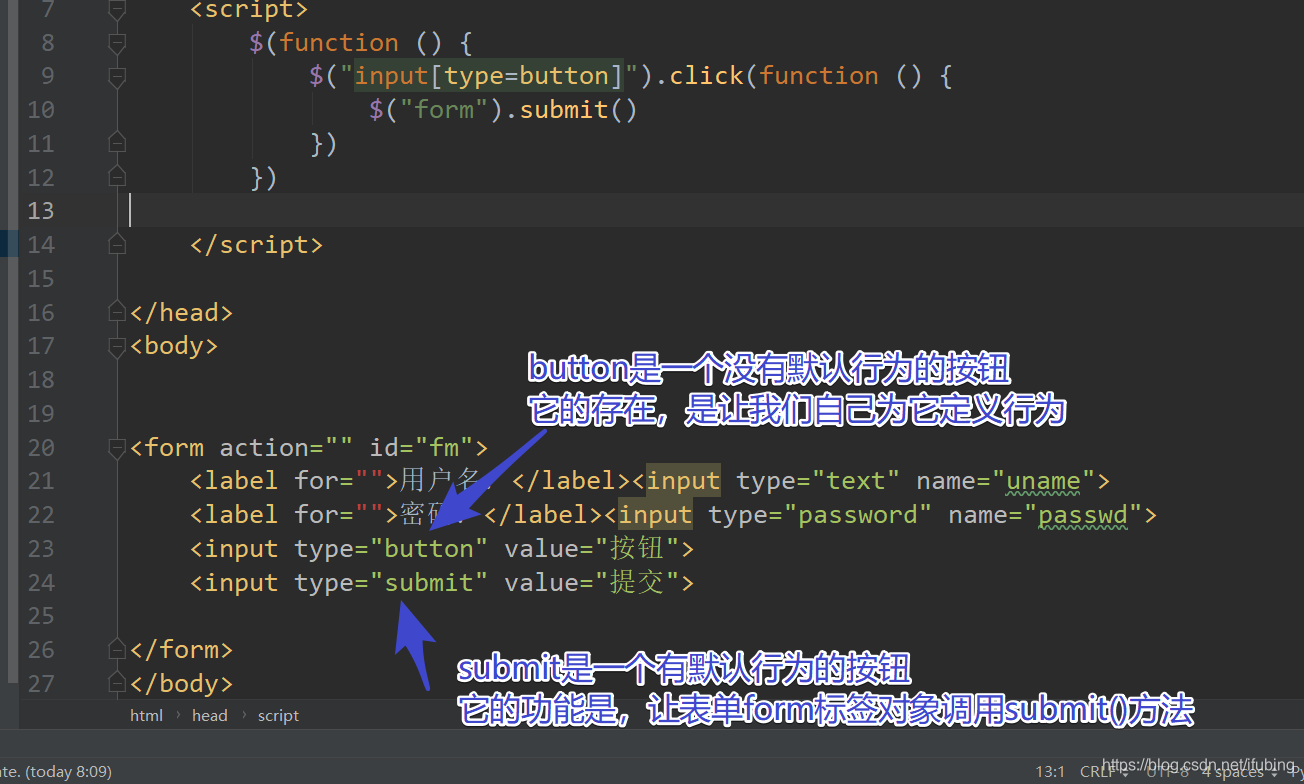Select the html breadcrumb
Viewport: 1304px width, 784px height.
[x=146, y=715]
